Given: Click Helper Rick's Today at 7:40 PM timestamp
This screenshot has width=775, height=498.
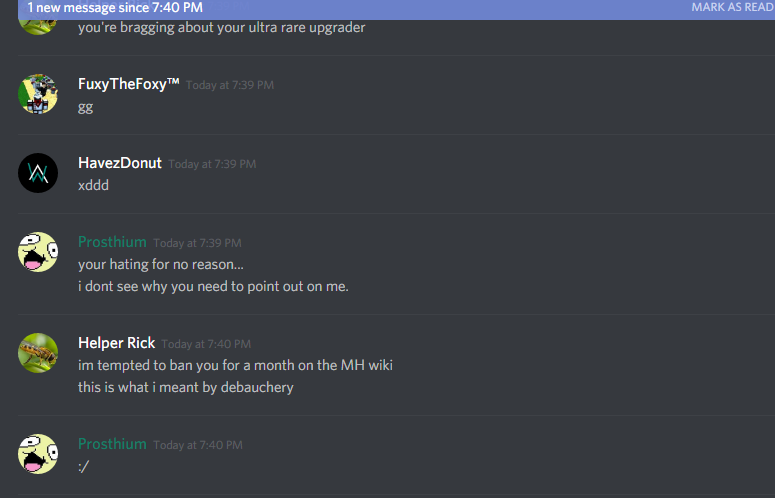Looking at the screenshot, I should coord(206,344).
